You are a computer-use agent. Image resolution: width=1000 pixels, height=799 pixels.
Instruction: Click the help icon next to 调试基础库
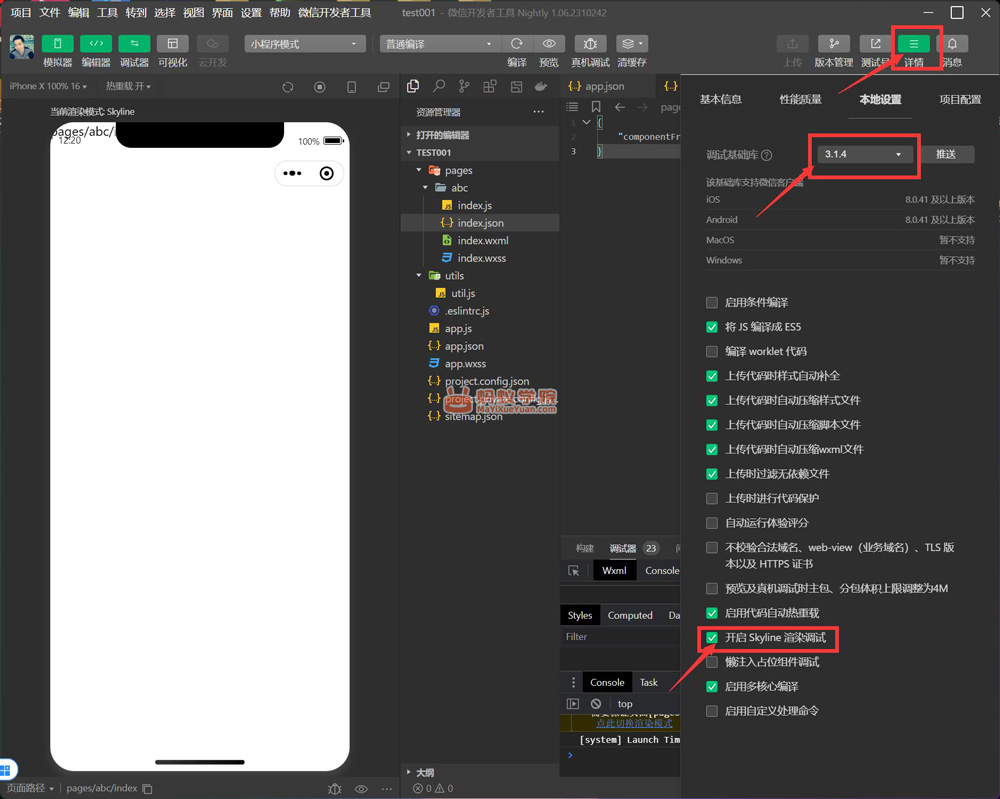pos(767,155)
